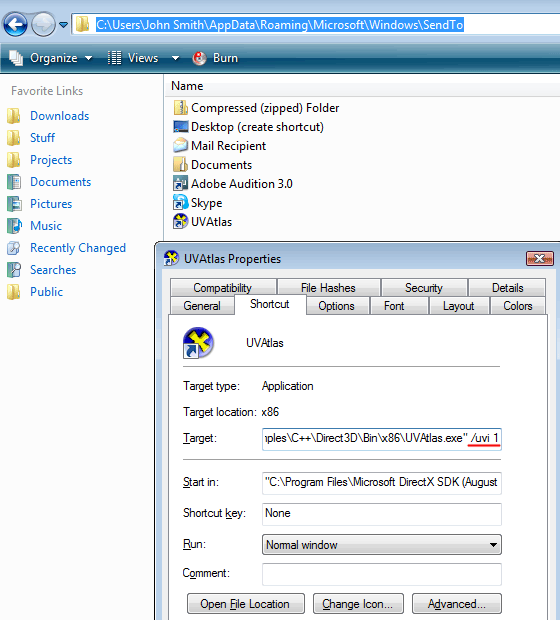Screen dimensions: 560x620
Task: Select the UVAtlas shortcut in file list
Action: coord(202,221)
